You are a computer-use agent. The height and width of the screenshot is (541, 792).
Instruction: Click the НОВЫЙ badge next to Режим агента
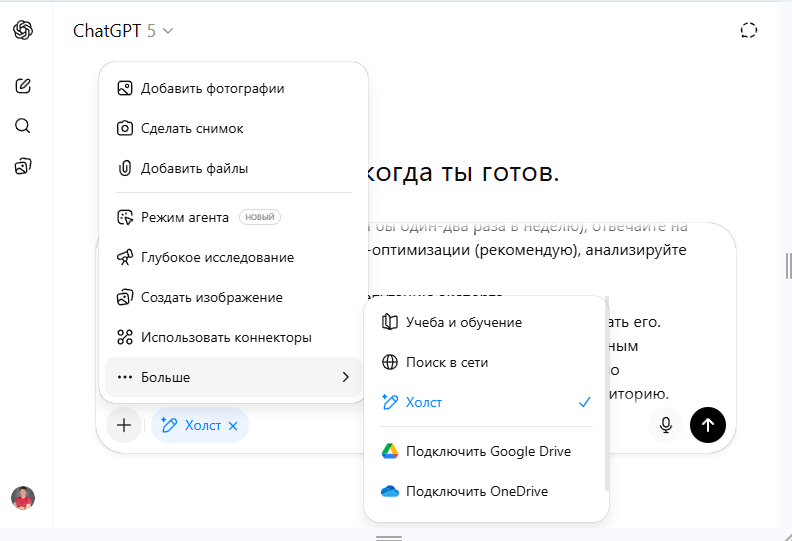[260, 217]
